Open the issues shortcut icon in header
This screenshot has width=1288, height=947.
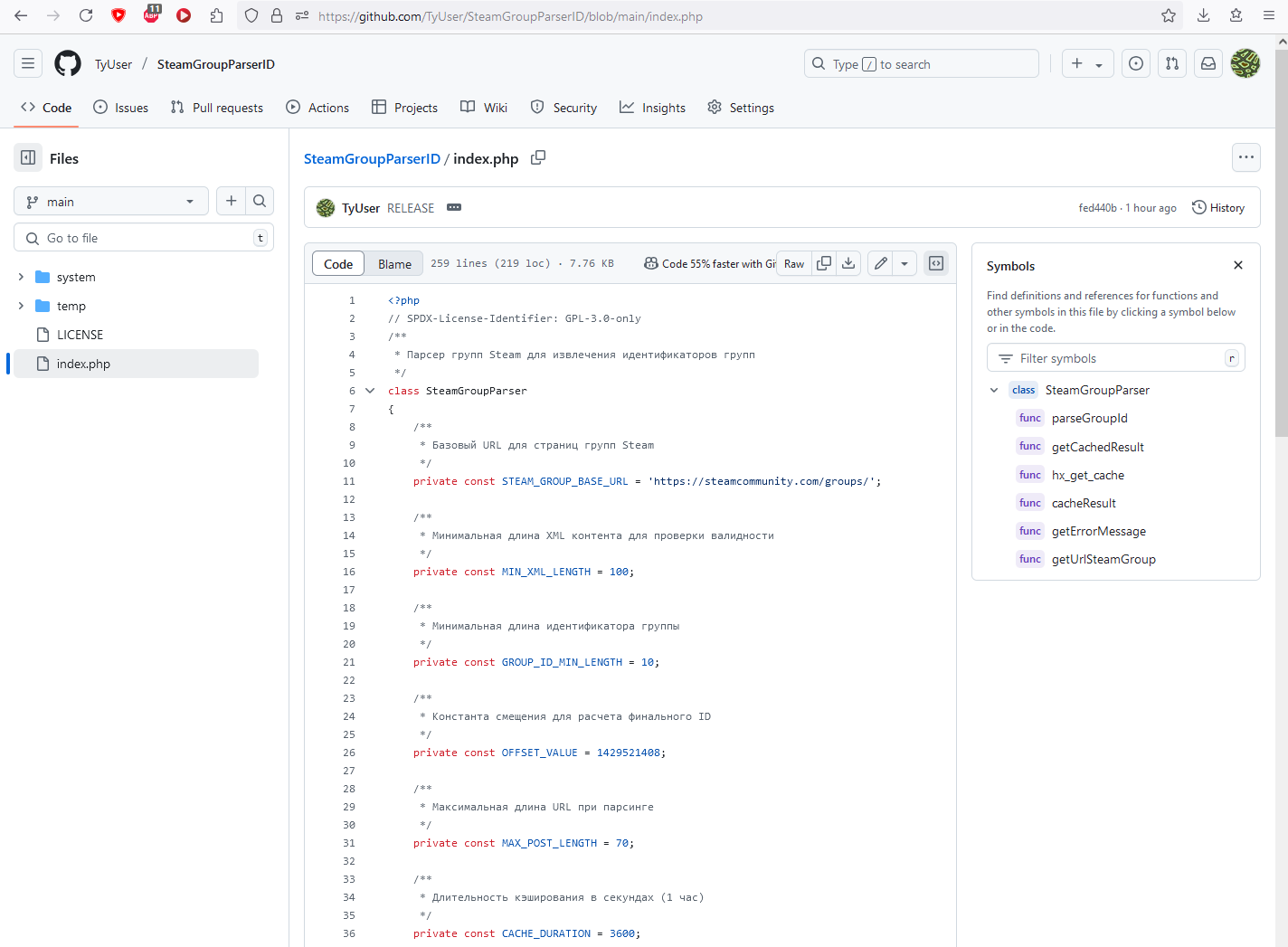[x=1136, y=63]
